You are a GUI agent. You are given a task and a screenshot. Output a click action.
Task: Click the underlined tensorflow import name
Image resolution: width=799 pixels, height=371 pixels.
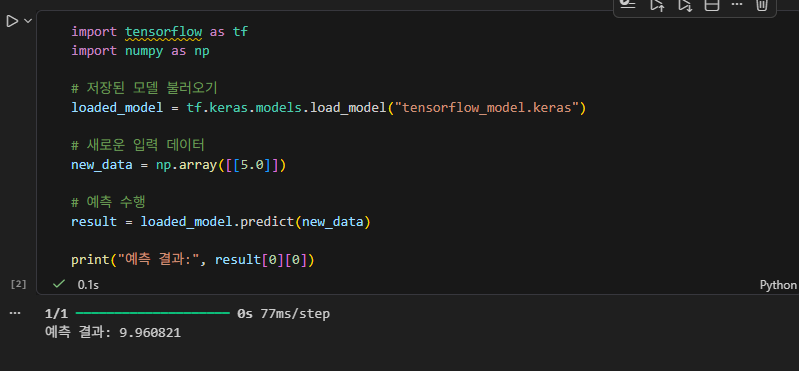coord(164,32)
